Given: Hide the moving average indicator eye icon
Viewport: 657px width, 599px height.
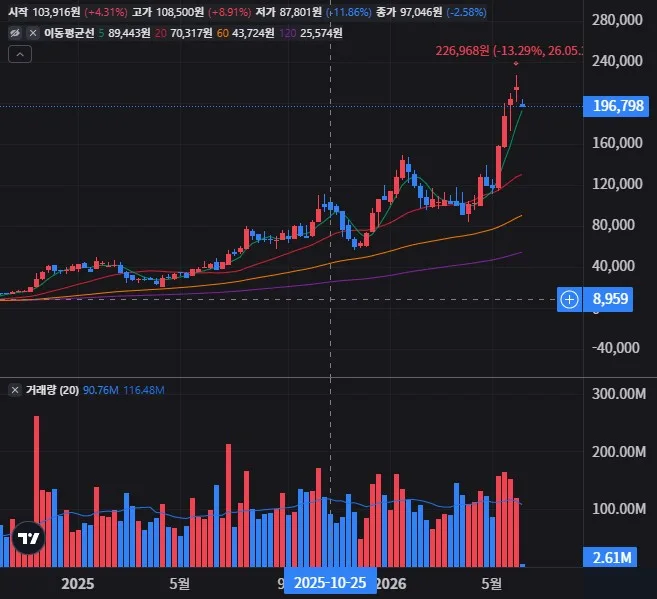Looking at the screenshot, I should pyautogui.click(x=15, y=33).
